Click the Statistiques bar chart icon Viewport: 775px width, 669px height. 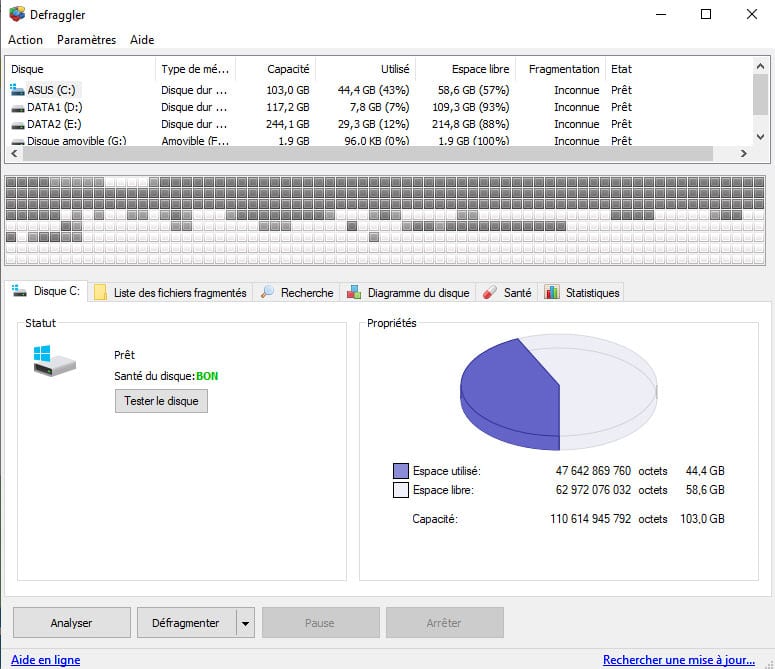coord(552,292)
